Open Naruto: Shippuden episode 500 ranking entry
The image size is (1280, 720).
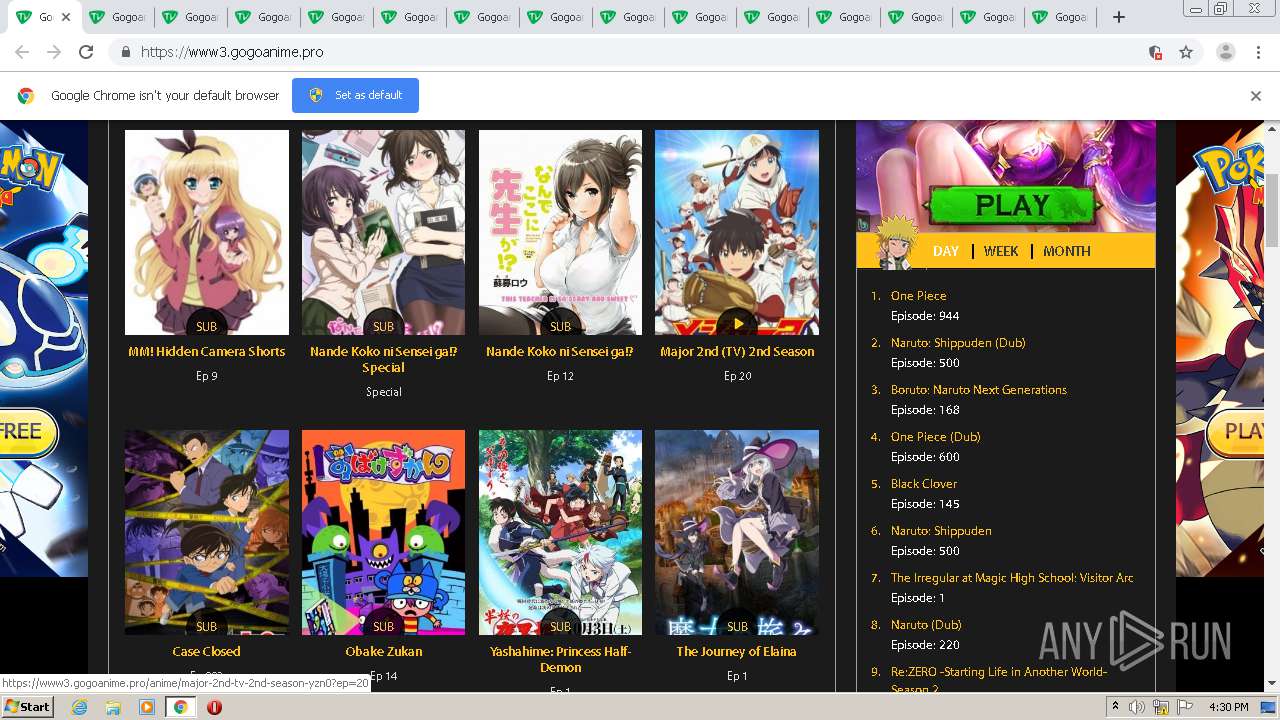[941, 531]
